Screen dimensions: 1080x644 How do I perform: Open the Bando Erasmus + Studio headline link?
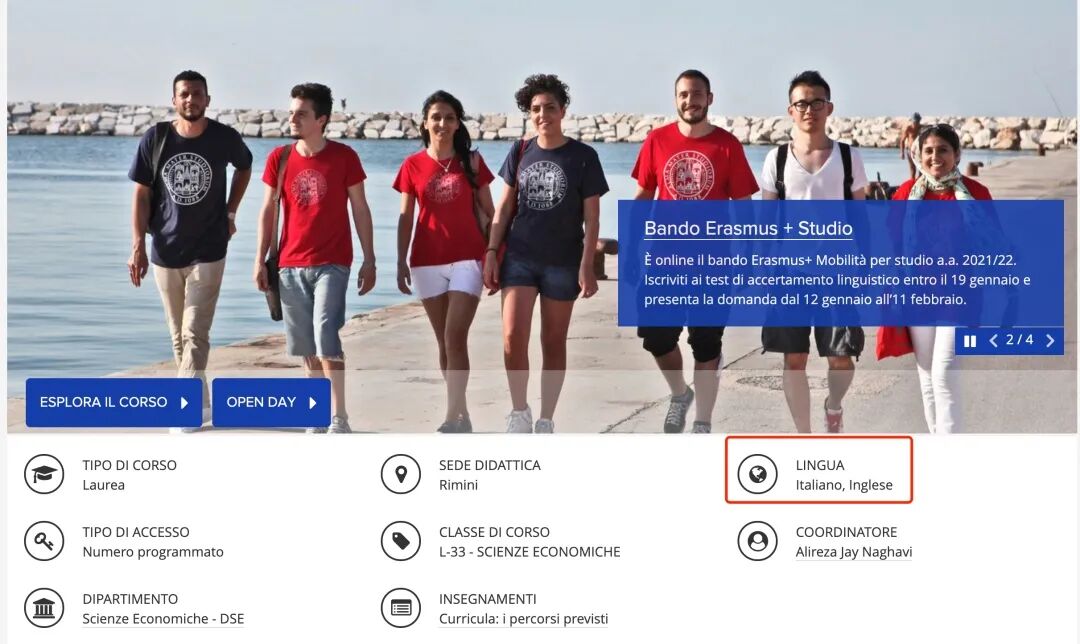coord(748,229)
